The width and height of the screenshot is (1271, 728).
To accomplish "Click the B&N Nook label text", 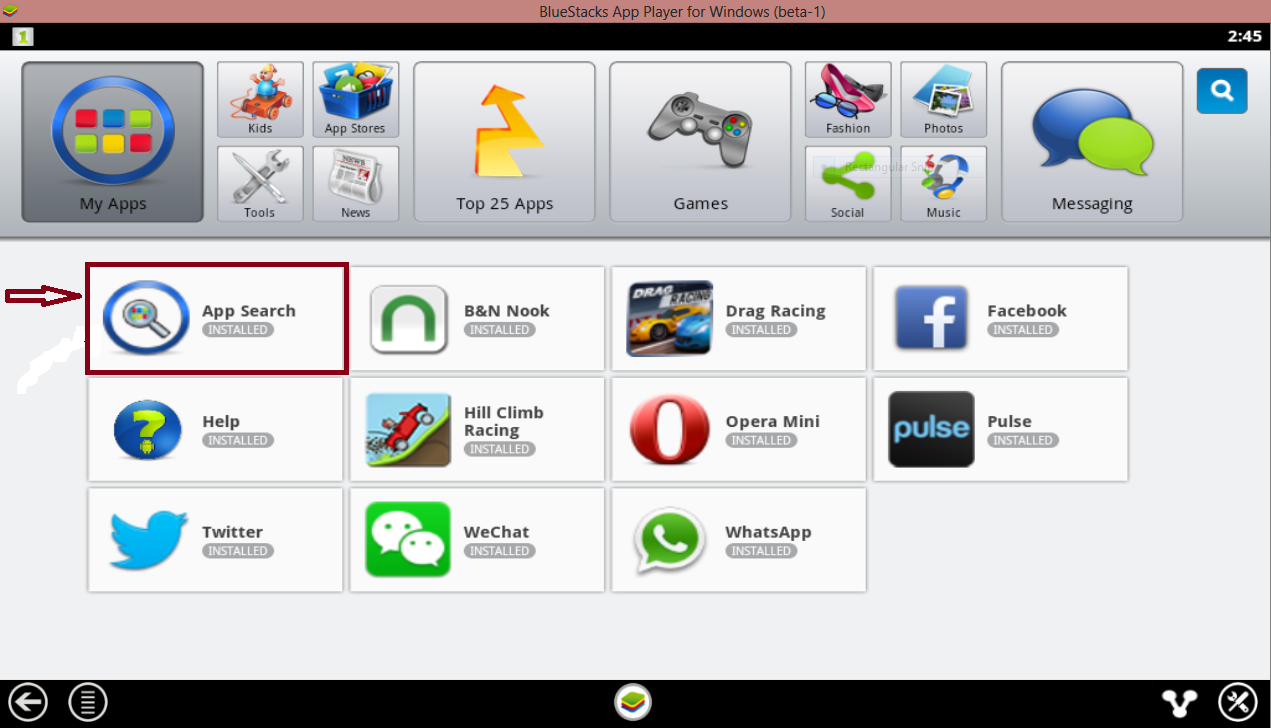I will 506,311.
